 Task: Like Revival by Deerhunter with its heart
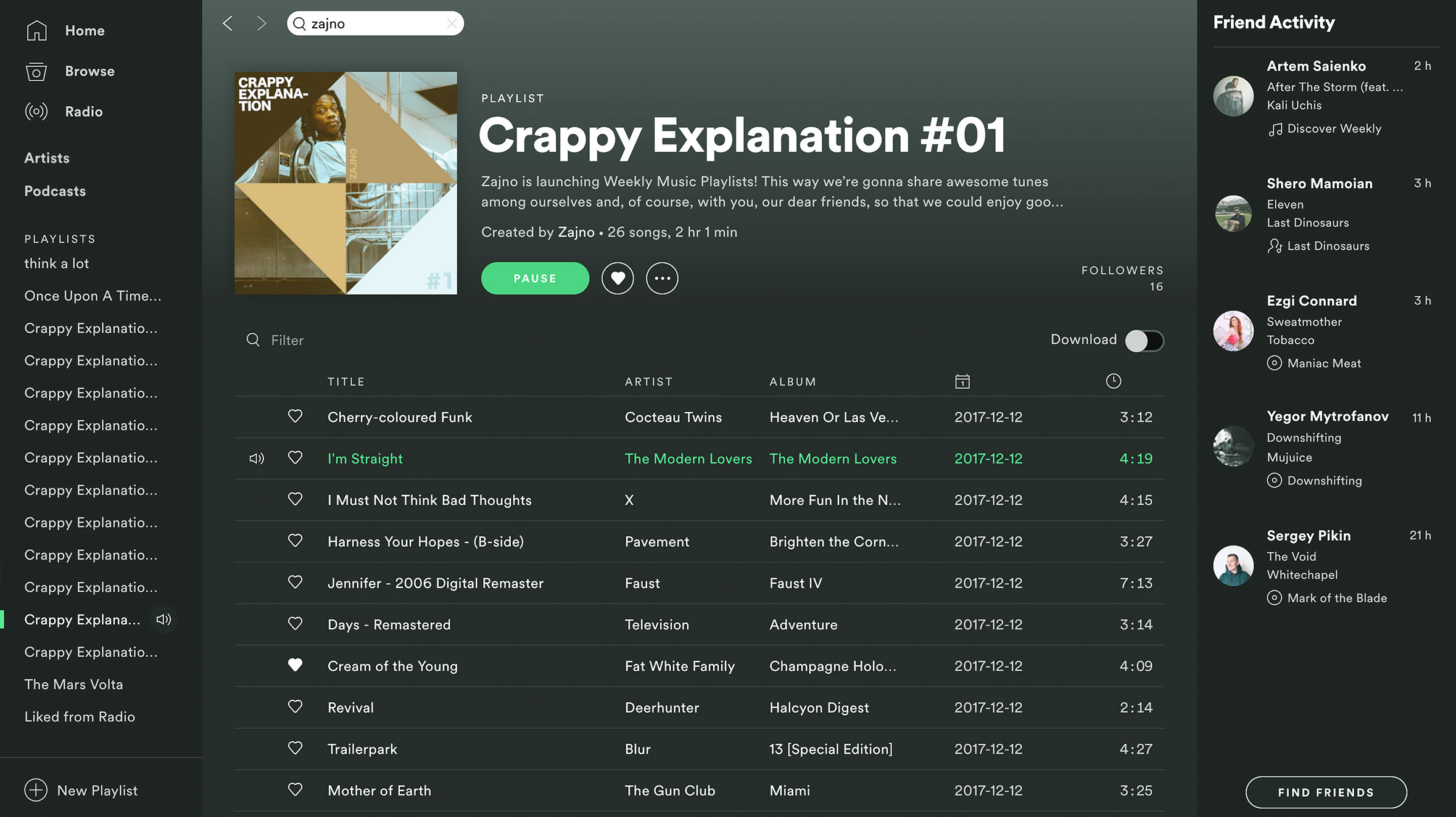(x=296, y=707)
